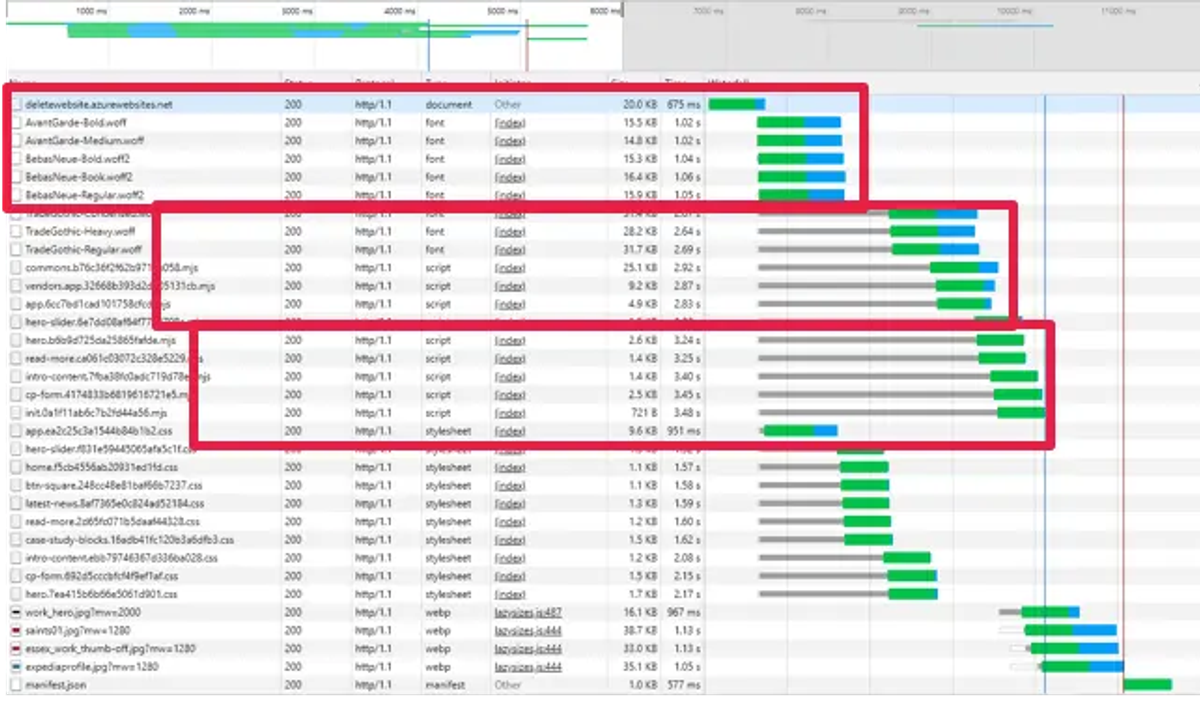Open BebasNeue-Bold.woff2 request details

[78, 159]
